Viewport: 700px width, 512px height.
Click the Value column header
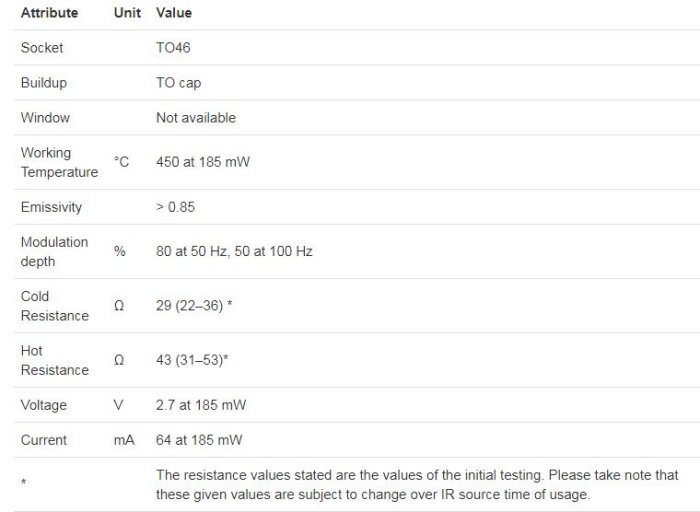click(x=174, y=13)
